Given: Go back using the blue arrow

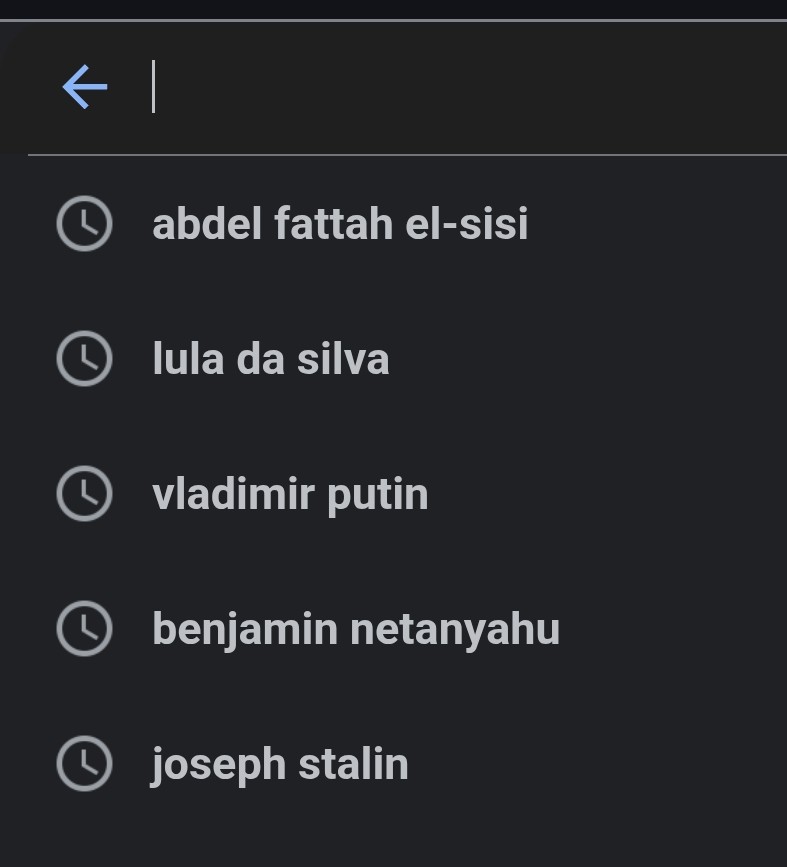Looking at the screenshot, I should 85,87.
